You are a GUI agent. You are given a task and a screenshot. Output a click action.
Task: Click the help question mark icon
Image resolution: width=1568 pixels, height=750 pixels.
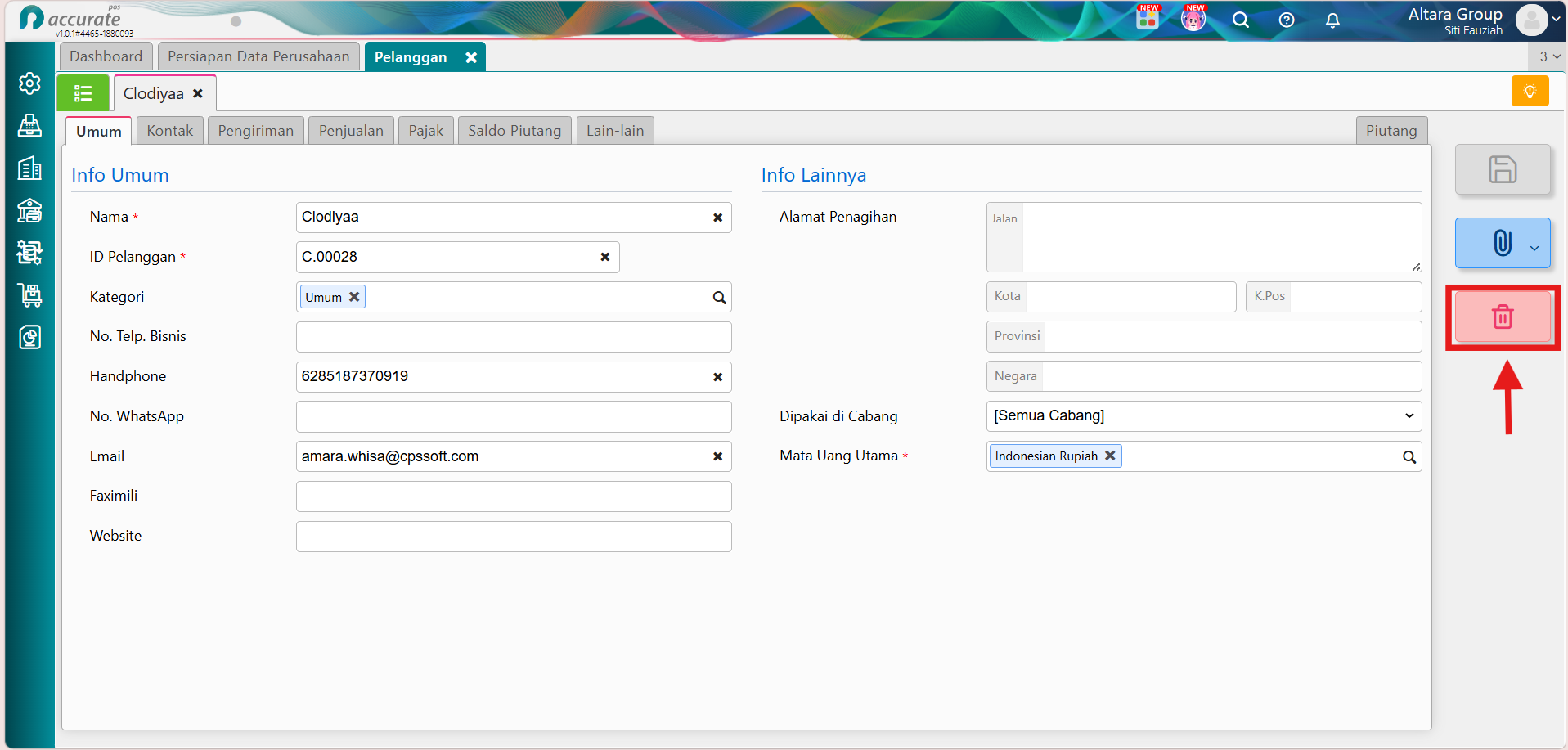point(1287,20)
